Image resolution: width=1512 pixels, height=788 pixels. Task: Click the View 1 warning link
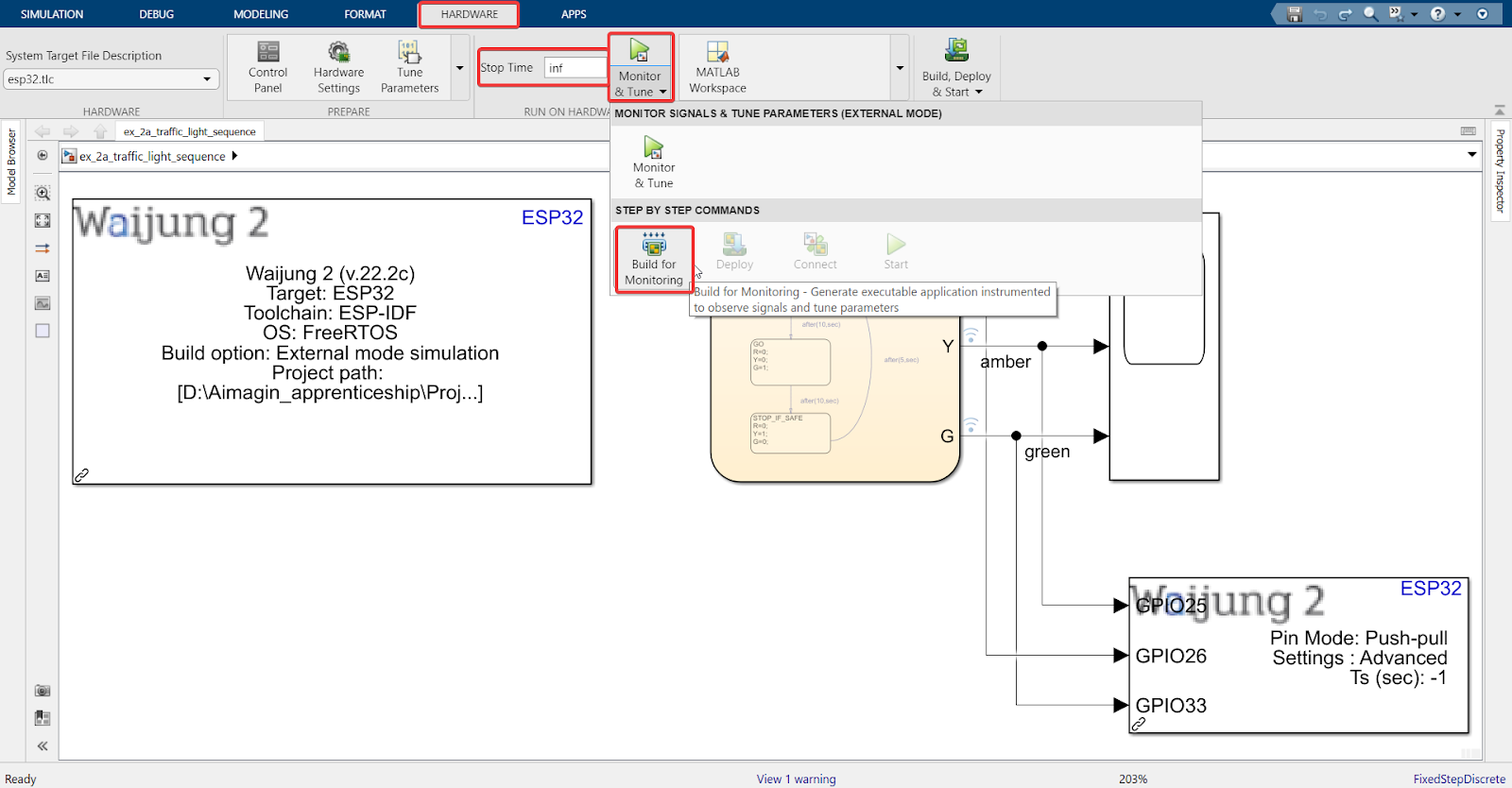point(796,779)
